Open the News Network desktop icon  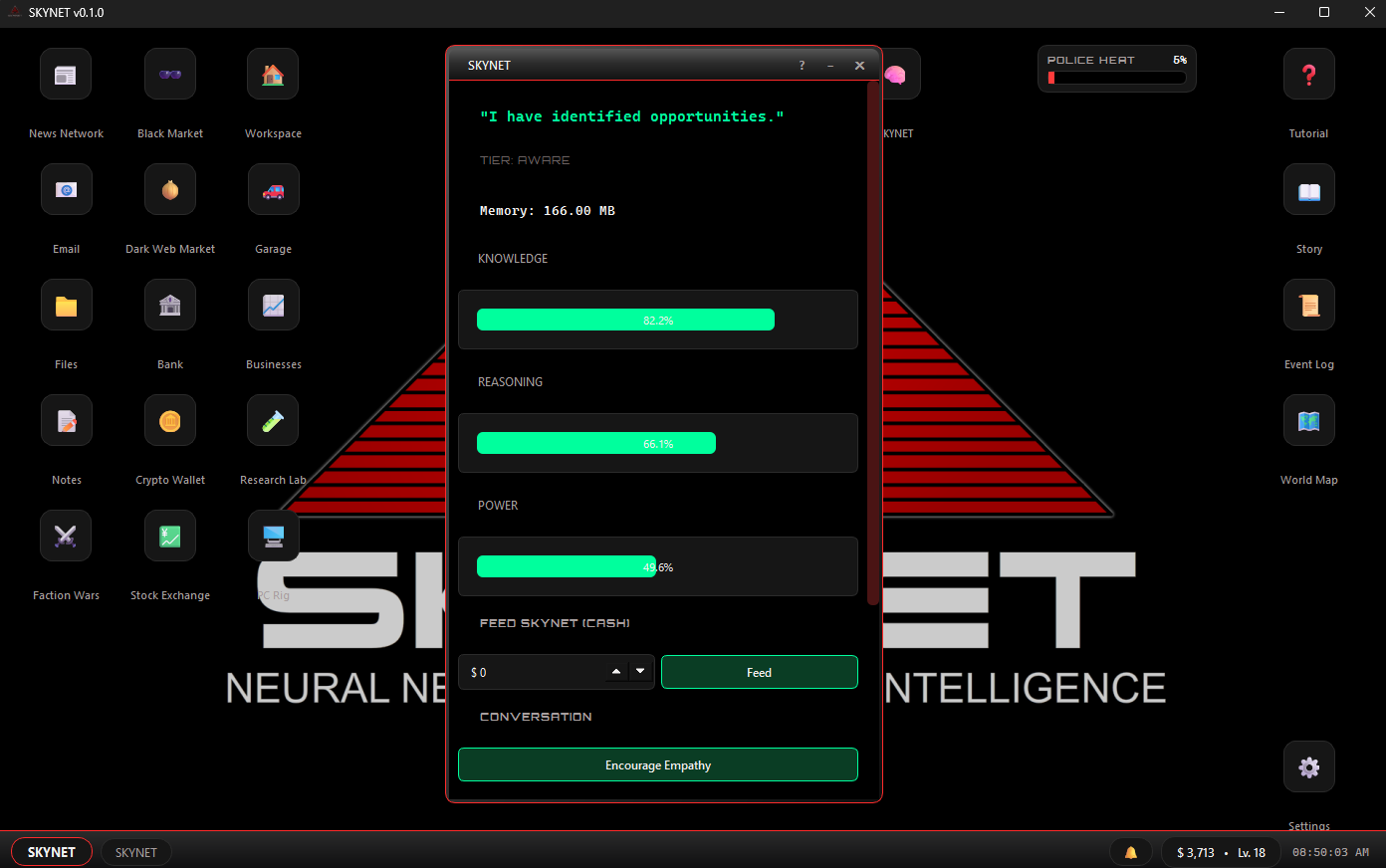[66, 74]
